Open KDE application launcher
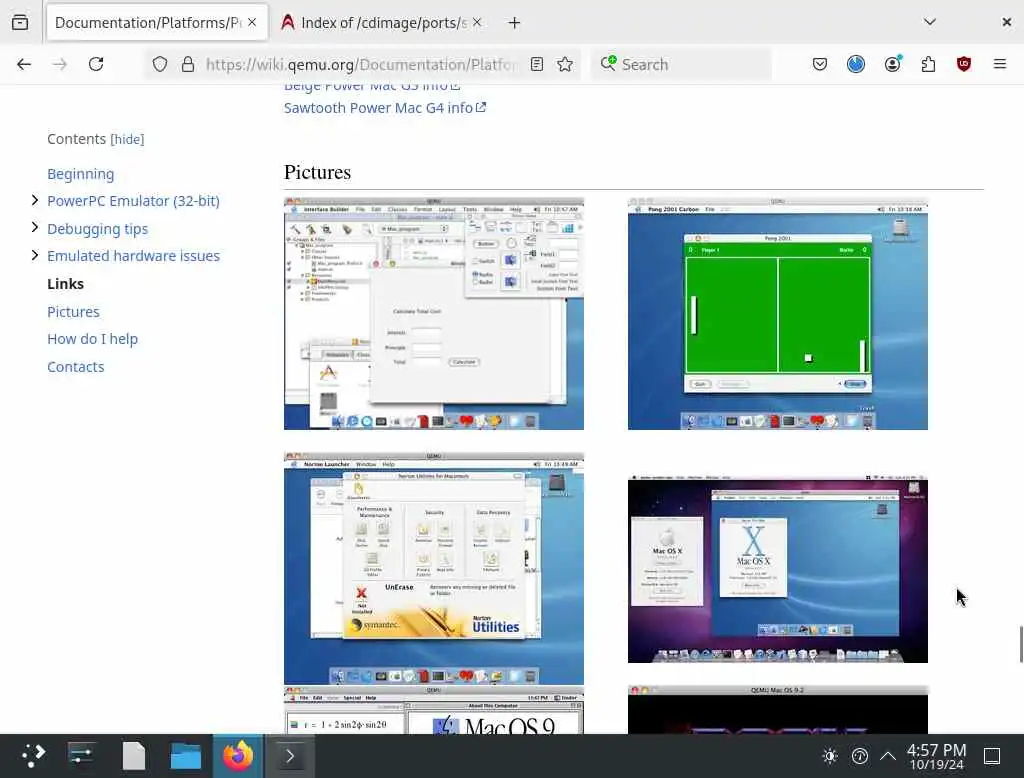The width and height of the screenshot is (1024, 778). click(31, 756)
